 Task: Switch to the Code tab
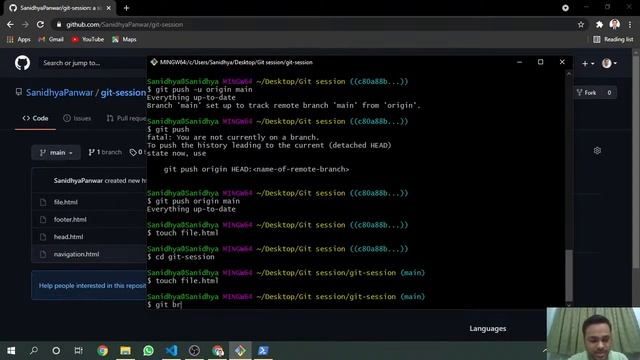pyautogui.click(x=36, y=118)
